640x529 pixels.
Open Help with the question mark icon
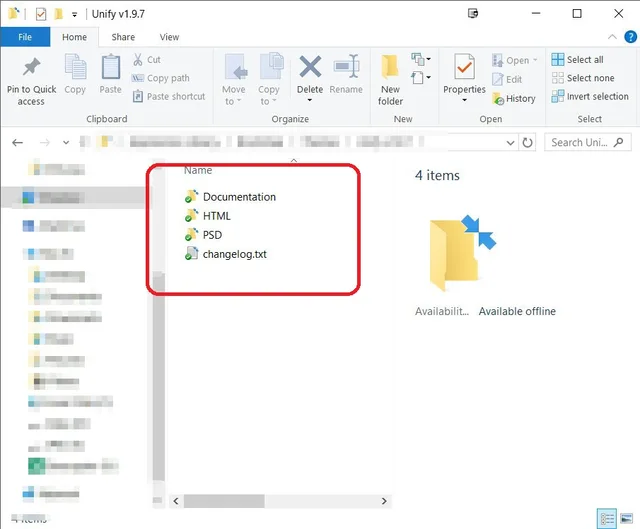(x=630, y=37)
